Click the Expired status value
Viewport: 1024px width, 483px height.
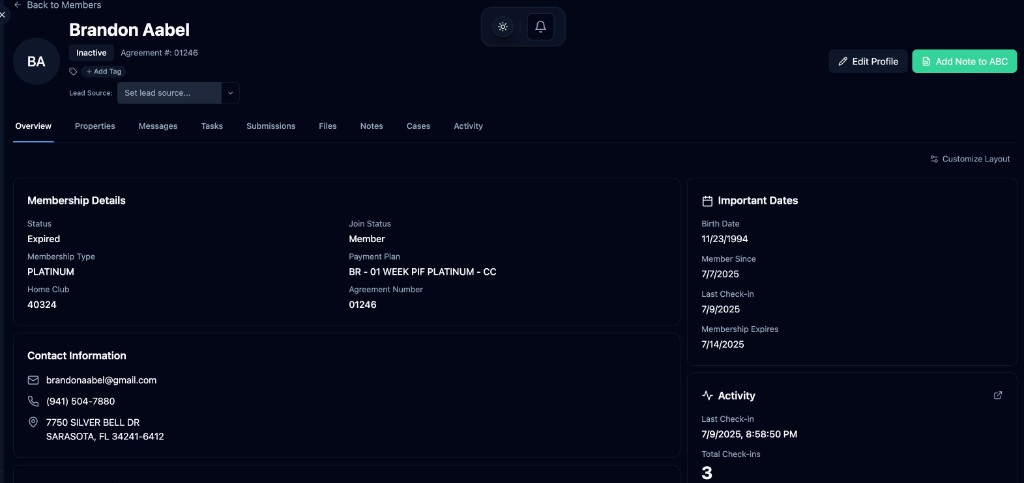(44, 239)
